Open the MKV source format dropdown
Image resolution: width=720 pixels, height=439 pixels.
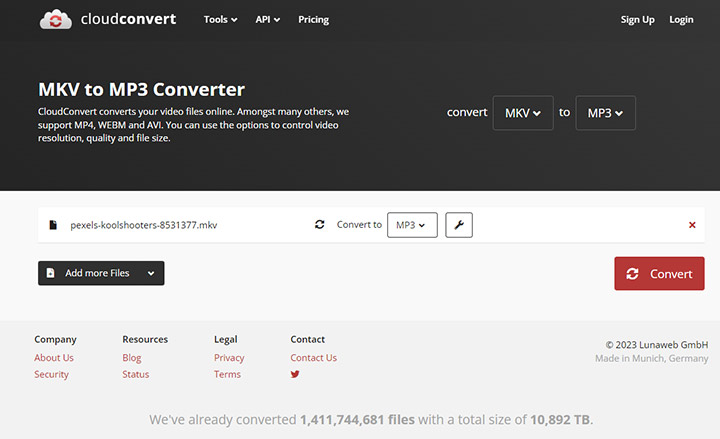(x=522, y=113)
